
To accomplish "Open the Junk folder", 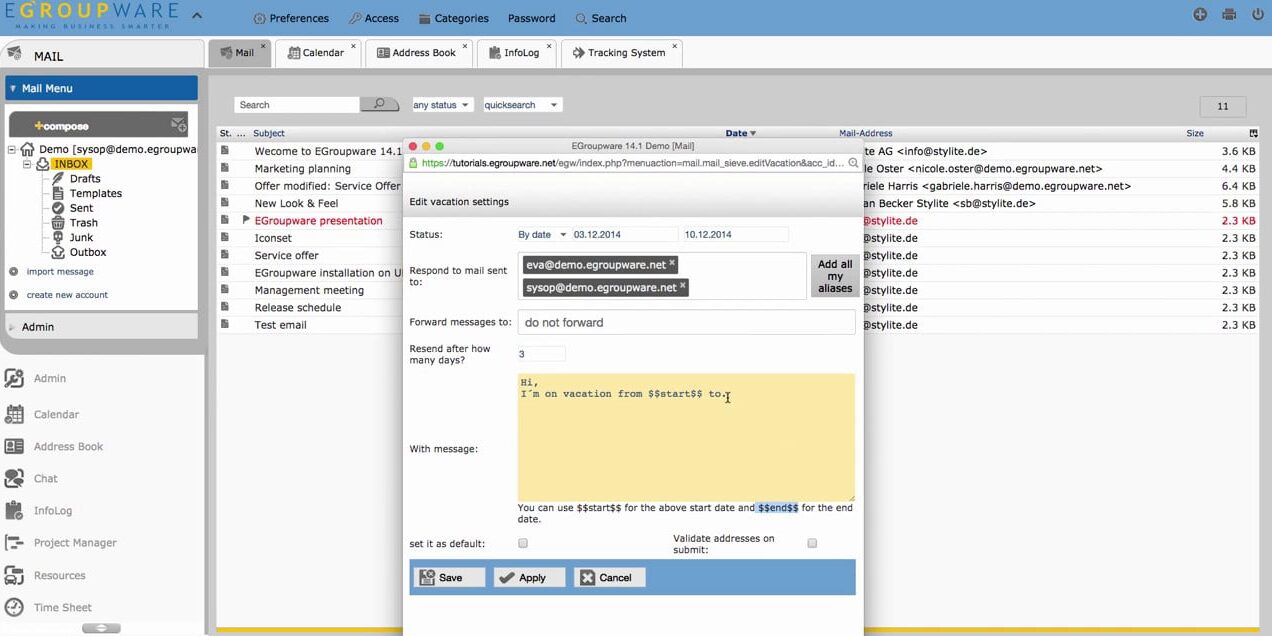I will 81,238.
